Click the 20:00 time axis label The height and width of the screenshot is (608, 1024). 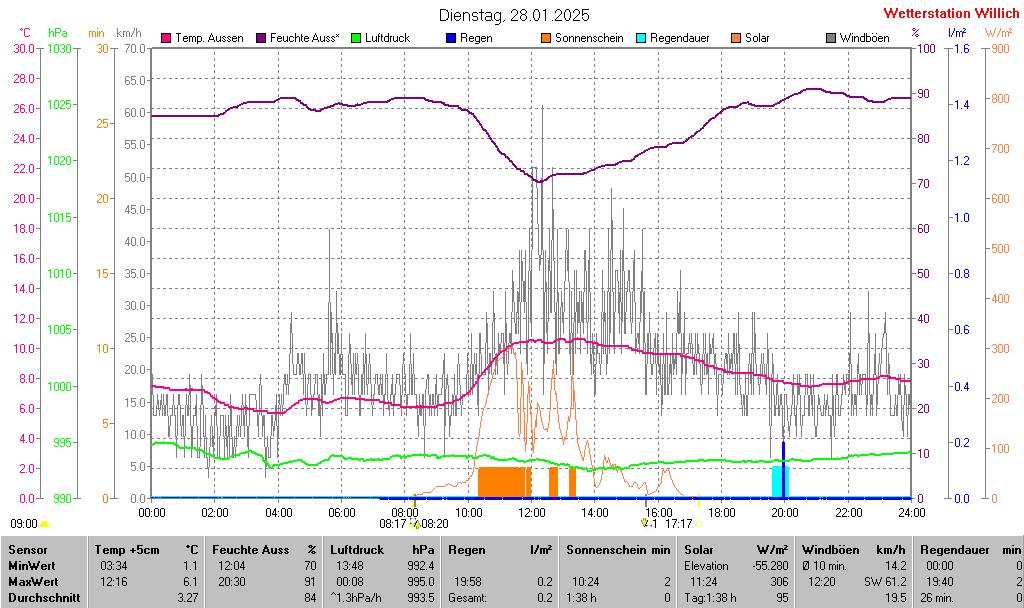pos(785,513)
